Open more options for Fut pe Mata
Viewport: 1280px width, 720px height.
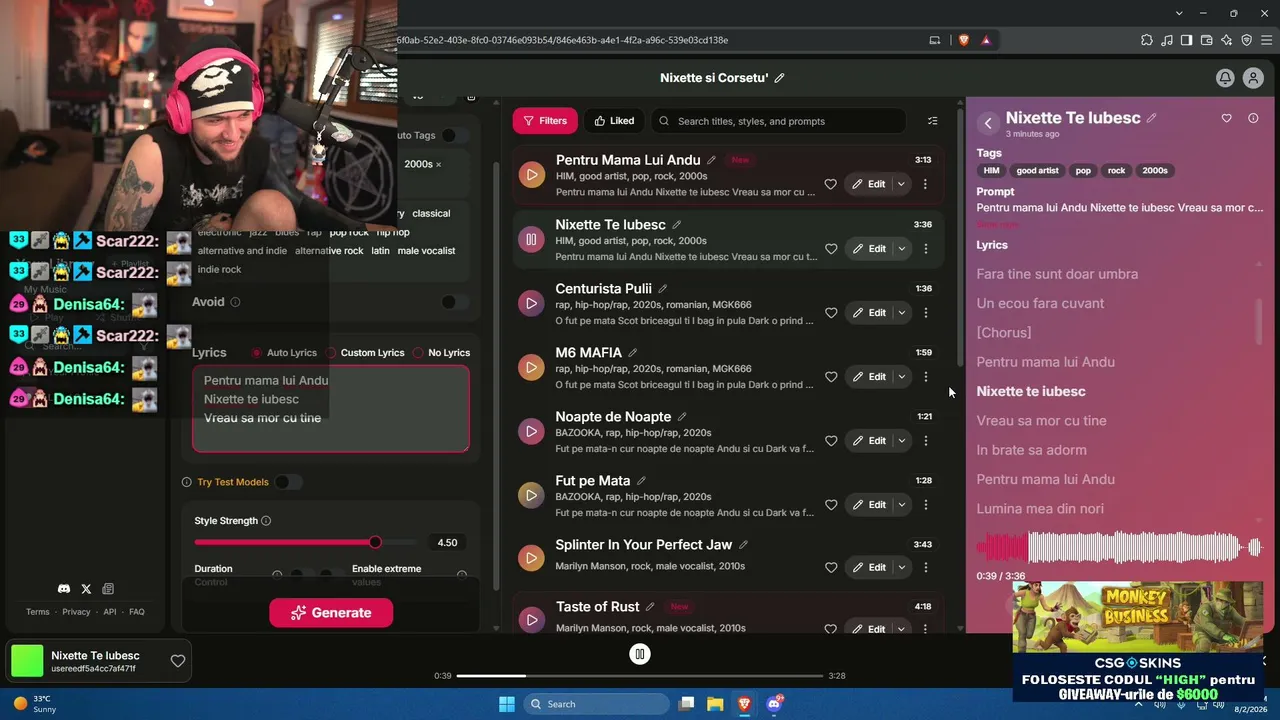pyautogui.click(x=925, y=504)
